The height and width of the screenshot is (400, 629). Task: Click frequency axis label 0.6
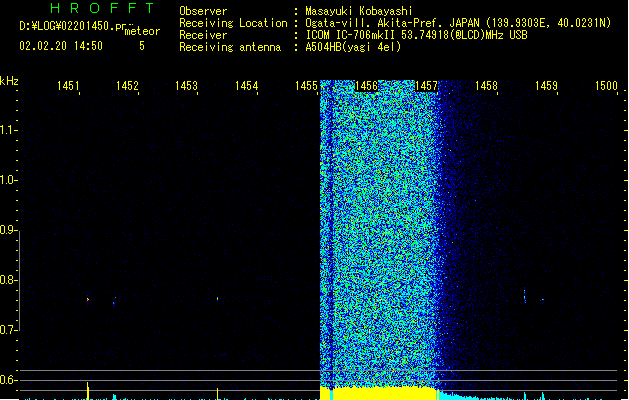7,380
